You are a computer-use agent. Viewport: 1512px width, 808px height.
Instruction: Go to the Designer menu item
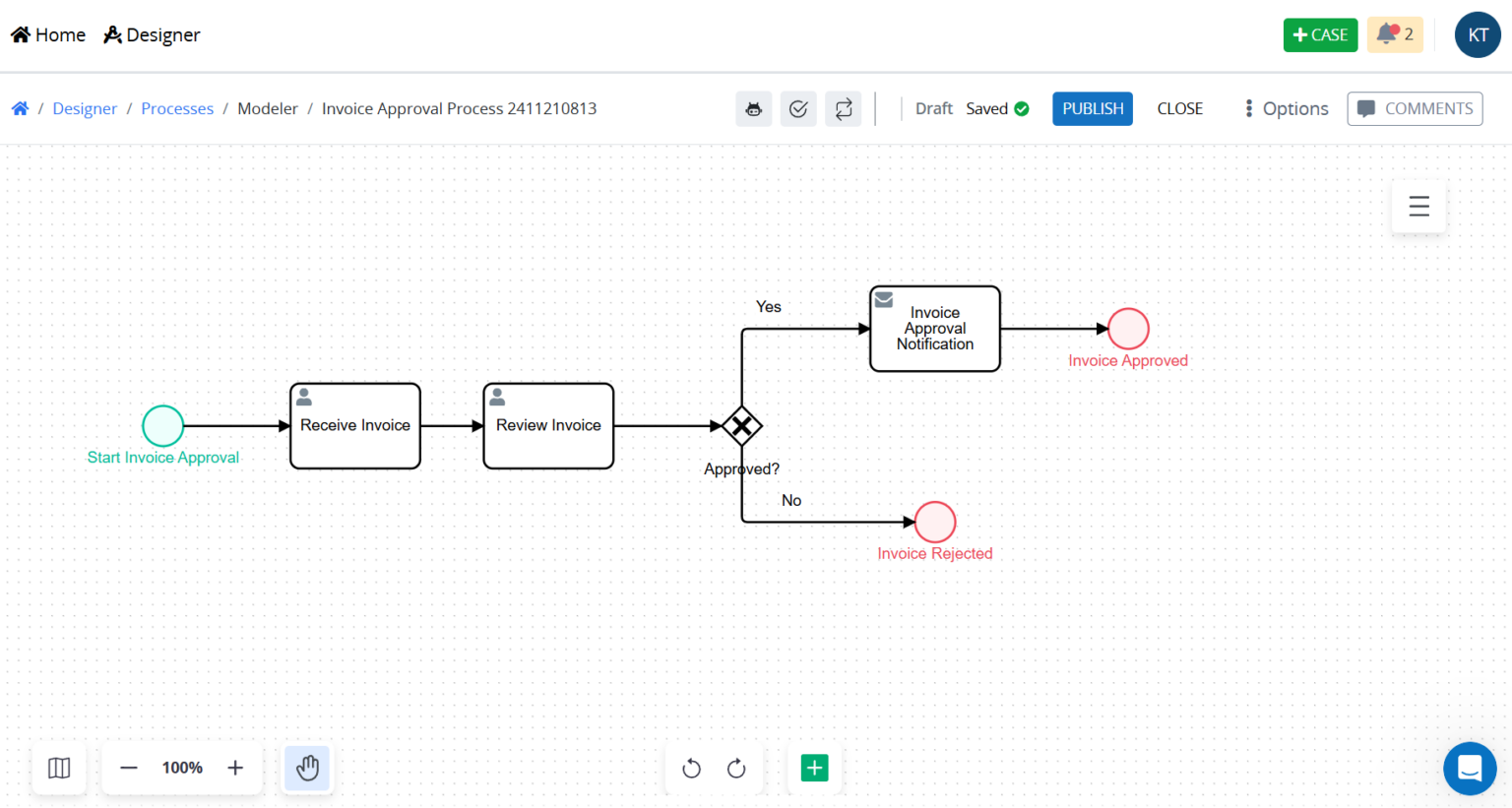pos(151,33)
